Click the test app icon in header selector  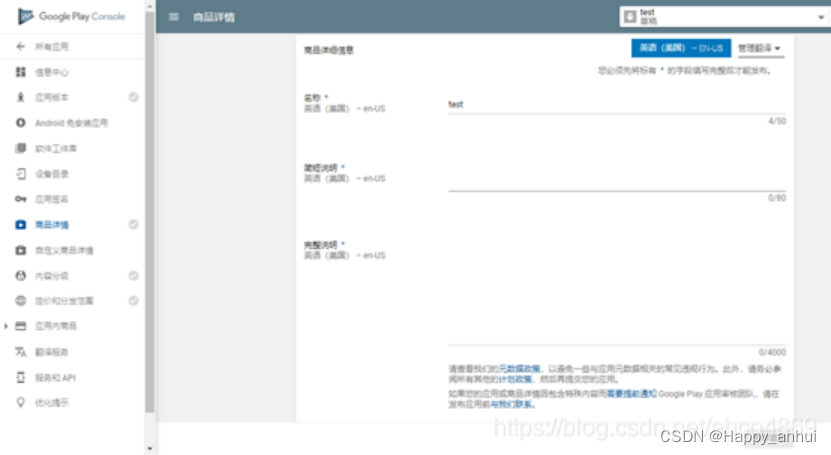tap(630, 17)
